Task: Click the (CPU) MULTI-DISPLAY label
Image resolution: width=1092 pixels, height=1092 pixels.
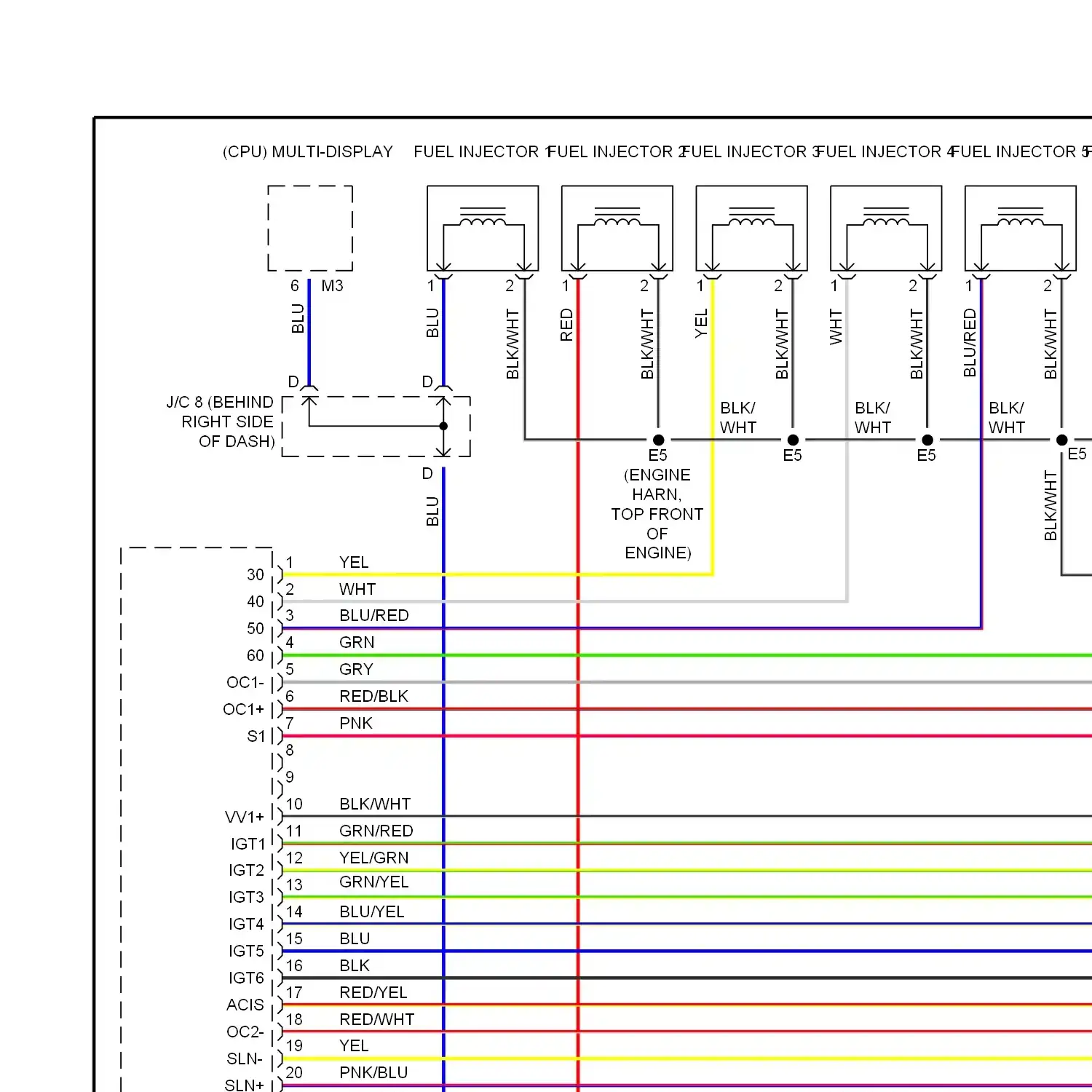Action: (x=307, y=152)
